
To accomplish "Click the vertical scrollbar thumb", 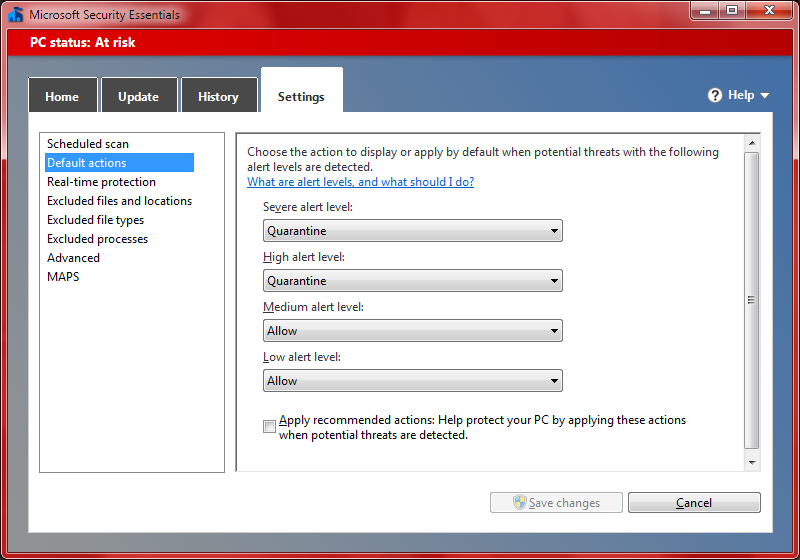I will (752, 300).
